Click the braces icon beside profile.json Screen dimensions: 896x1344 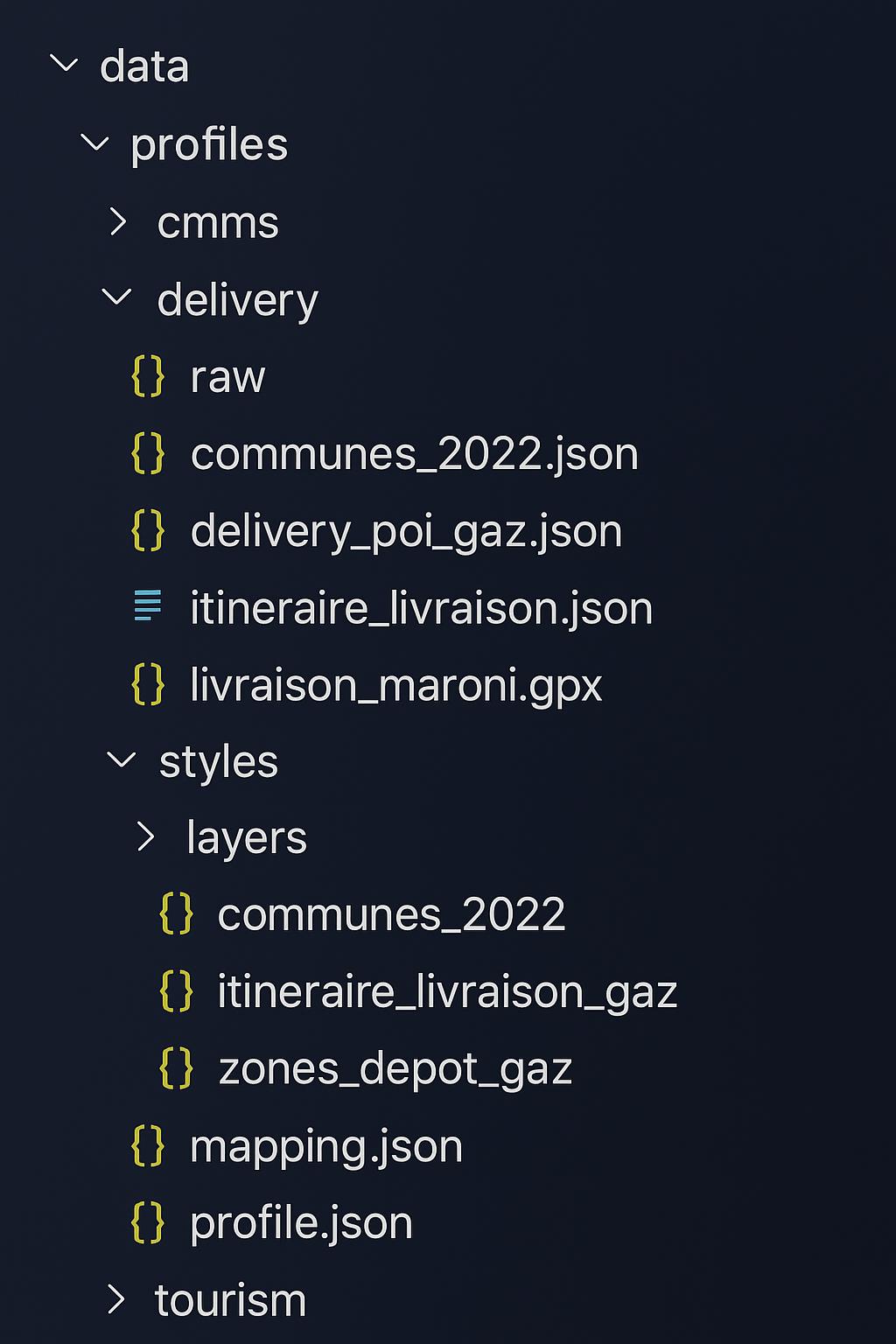point(148,1222)
